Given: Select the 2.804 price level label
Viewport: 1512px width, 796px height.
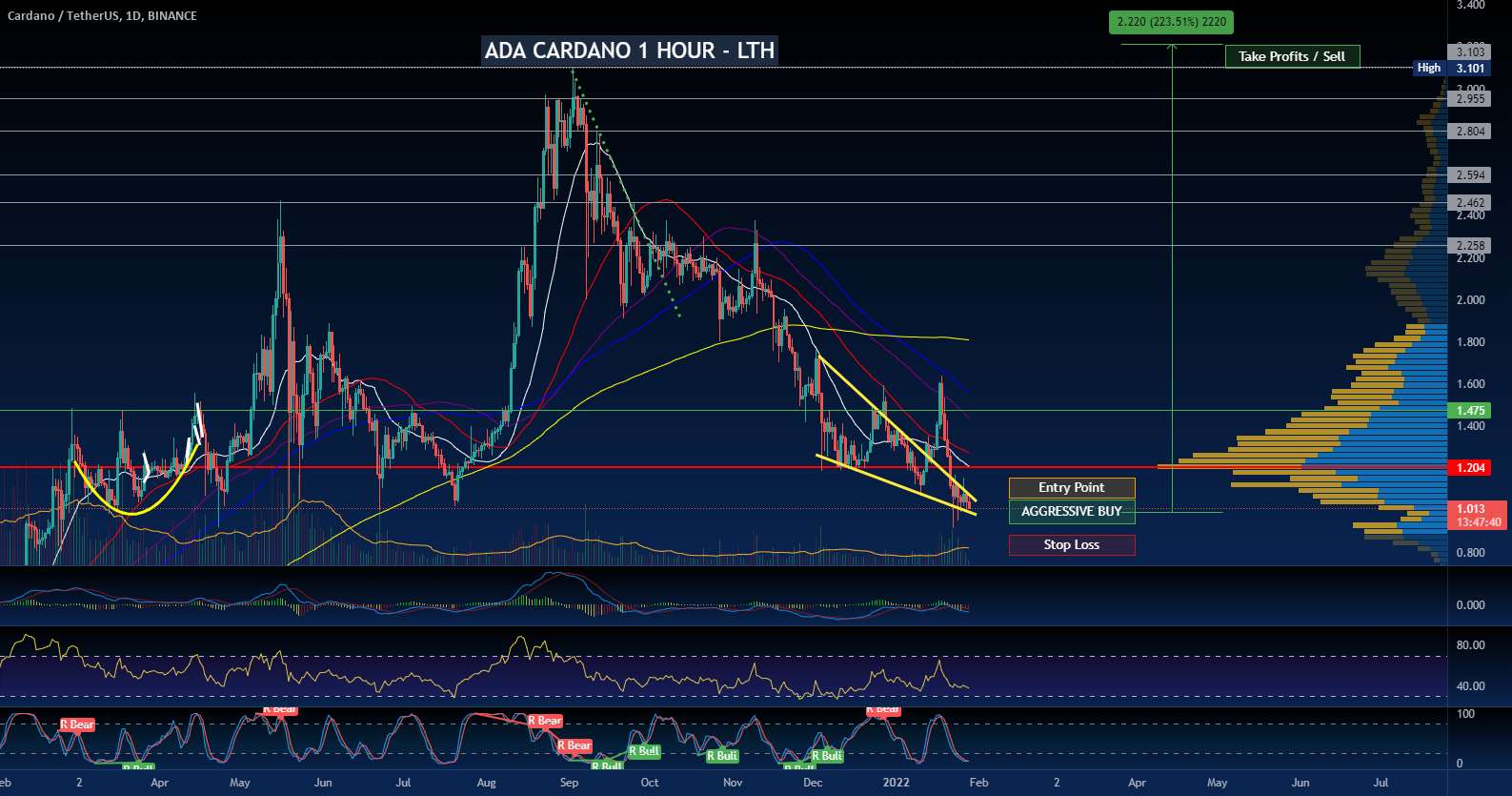Looking at the screenshot, I should point(1470,132).
